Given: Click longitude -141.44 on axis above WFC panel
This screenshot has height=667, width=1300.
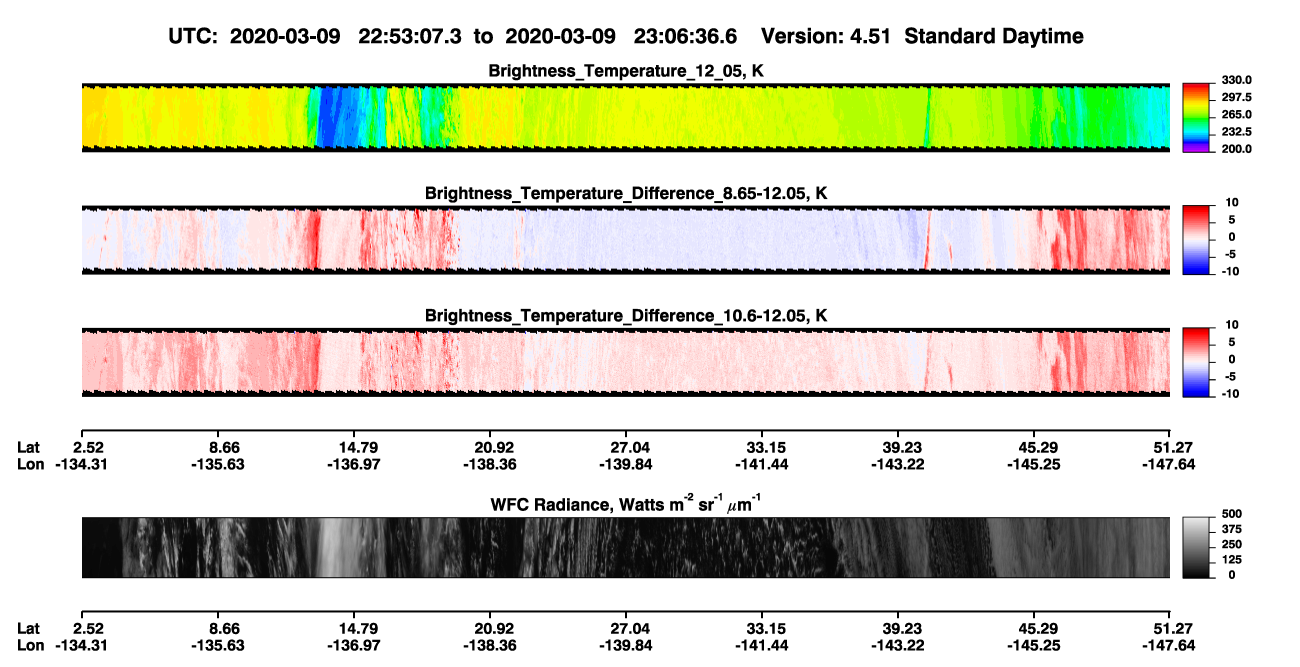Looking at the screenshot, I should (762, 464).
